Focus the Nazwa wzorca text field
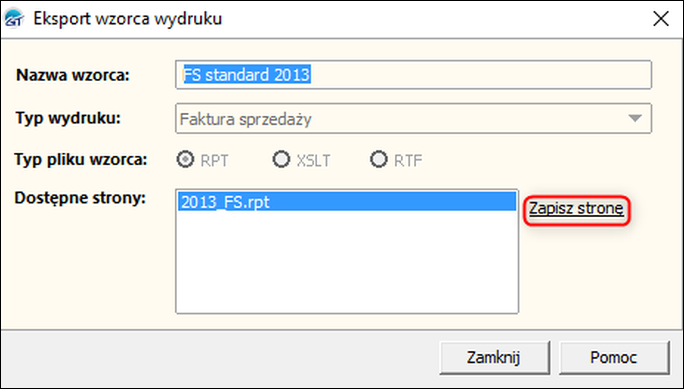The image size is (684, 389). click(413, 75)
